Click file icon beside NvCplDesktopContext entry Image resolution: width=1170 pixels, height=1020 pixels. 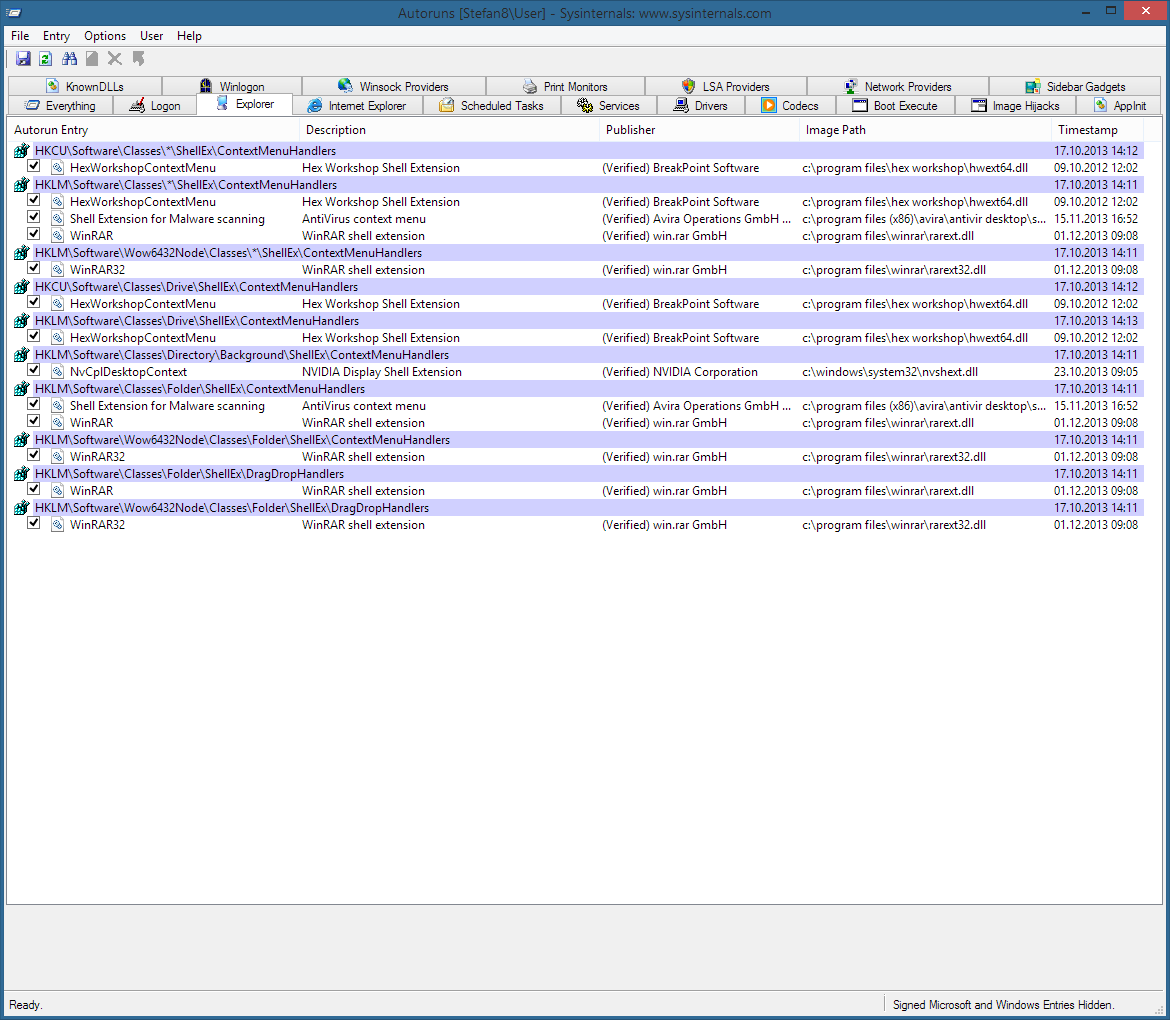click(x=57, y=372)
